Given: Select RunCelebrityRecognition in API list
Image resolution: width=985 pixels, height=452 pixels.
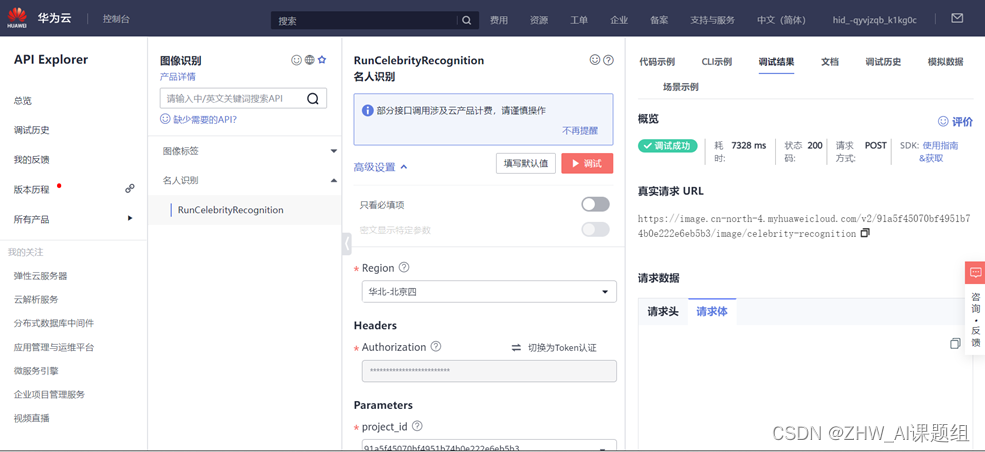Looking at the screenshot, I should (x=231, y=210).
